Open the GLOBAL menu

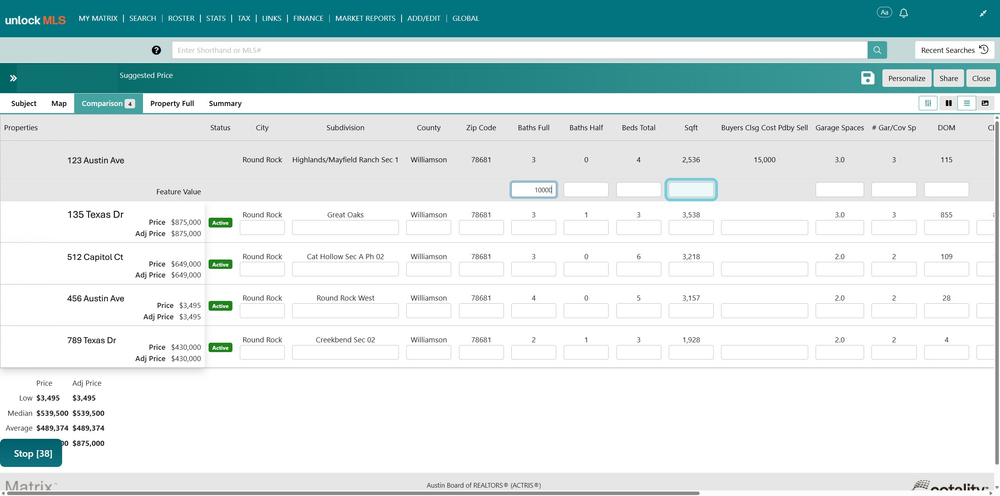[x=466, y=18]
